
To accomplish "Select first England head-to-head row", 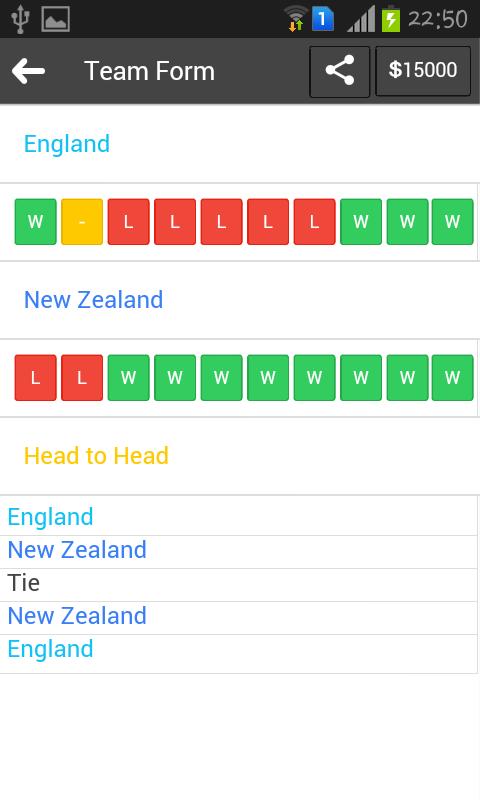I will [x=239, y=519].
